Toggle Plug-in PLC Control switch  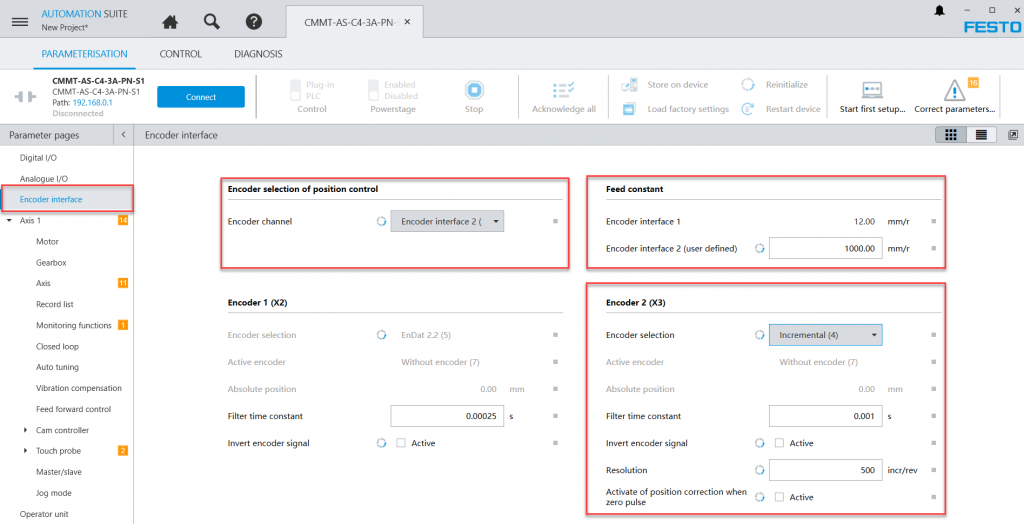tap(295, 90)
